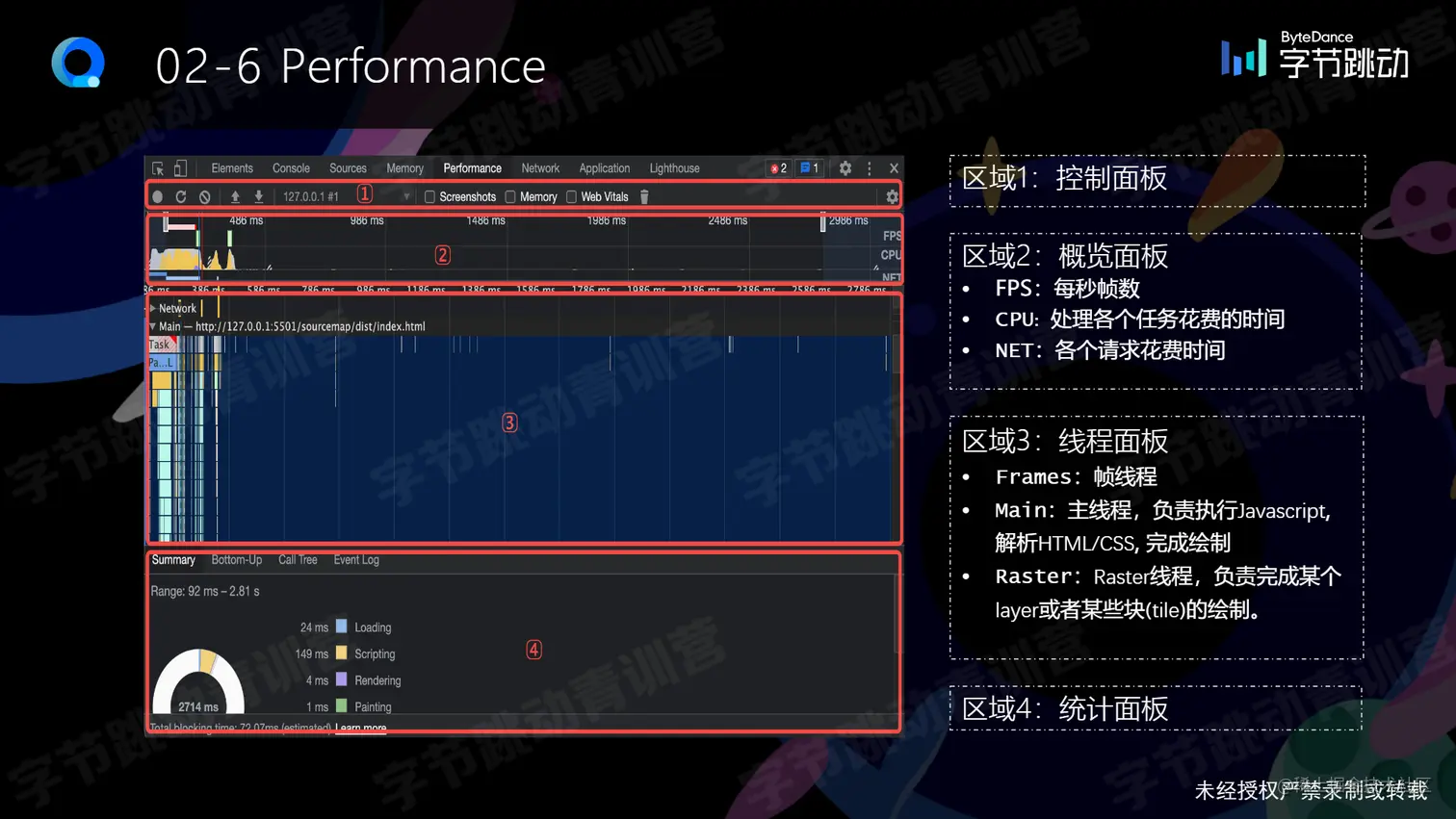Click the blue issues count badge
The image size is (1456, 819).
coord(810,168)
